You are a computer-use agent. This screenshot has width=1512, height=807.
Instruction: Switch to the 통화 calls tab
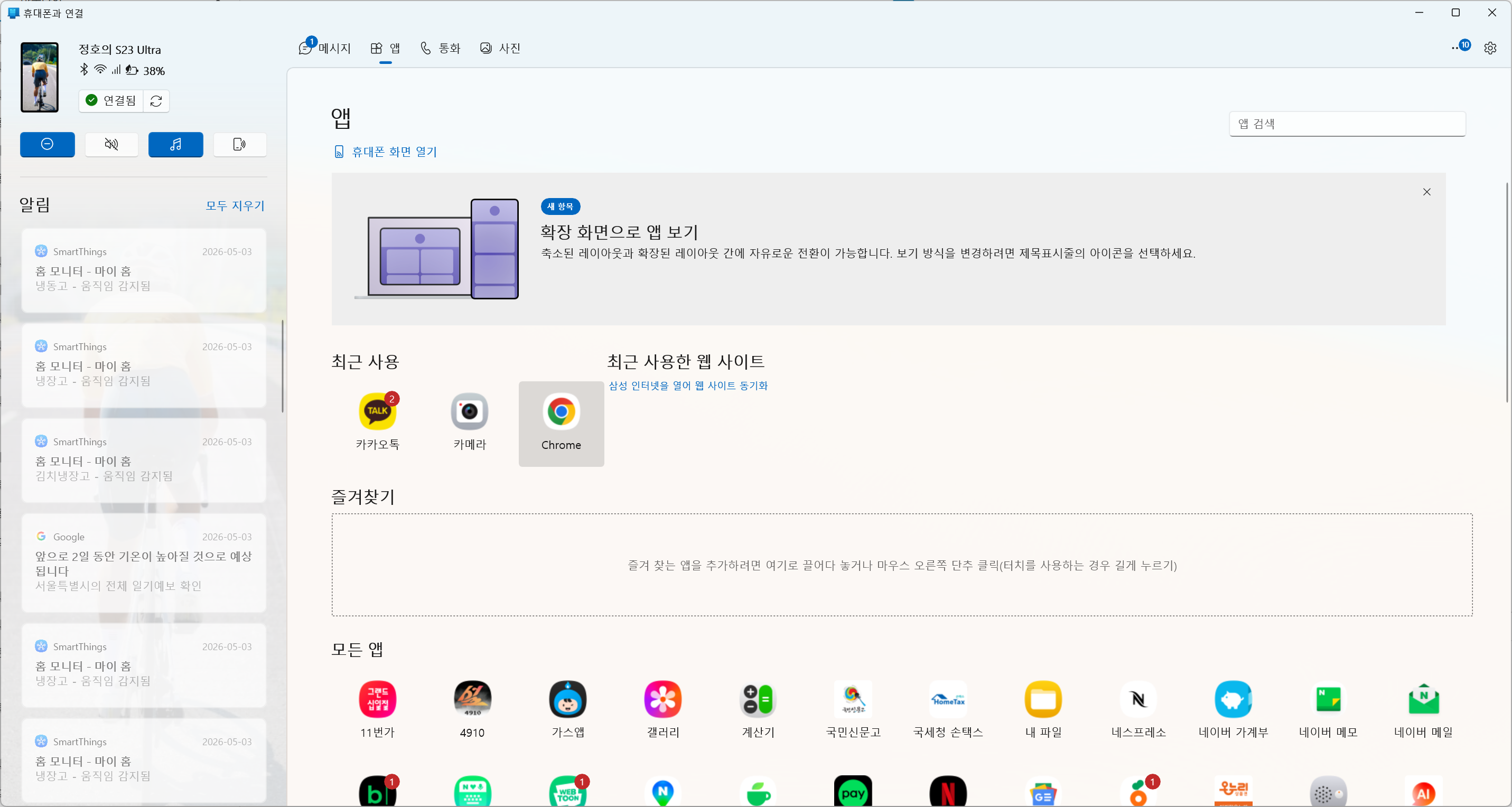[x=440, y=48]
